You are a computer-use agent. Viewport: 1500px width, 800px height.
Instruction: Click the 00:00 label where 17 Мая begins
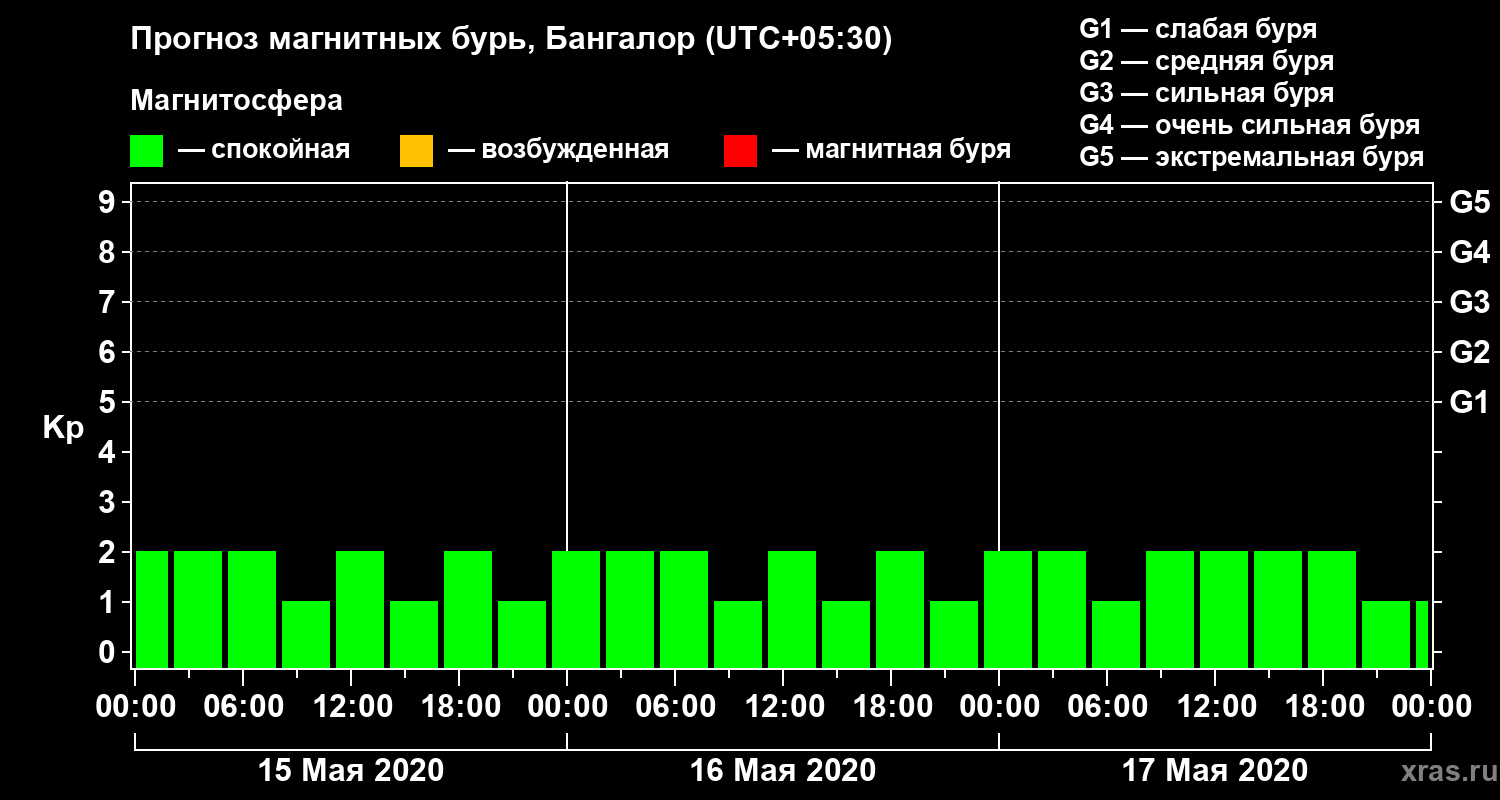click(999, 706)
